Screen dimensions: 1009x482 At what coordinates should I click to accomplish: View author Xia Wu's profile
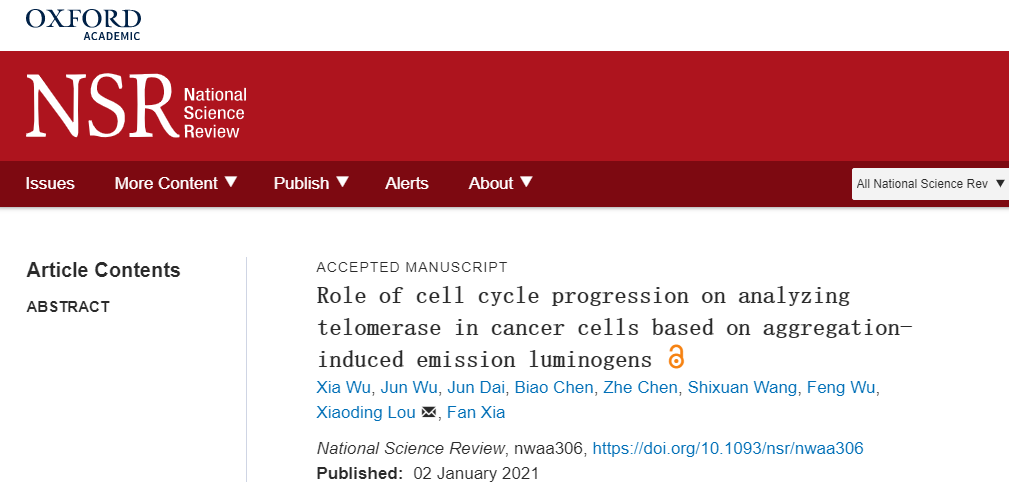pyautogui.click(x=344, y=387)
